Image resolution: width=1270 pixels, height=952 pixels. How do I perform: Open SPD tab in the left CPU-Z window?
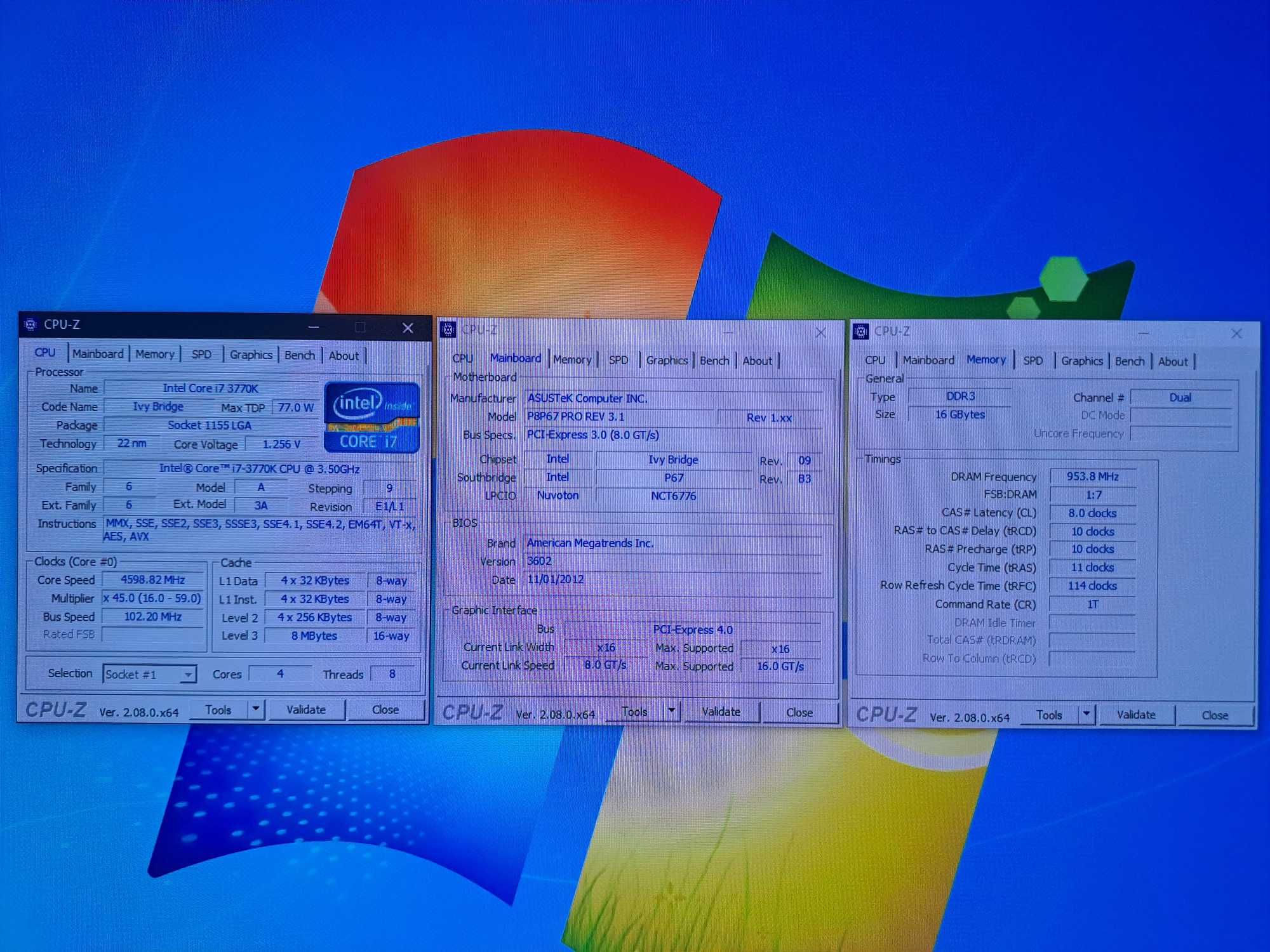201,354
